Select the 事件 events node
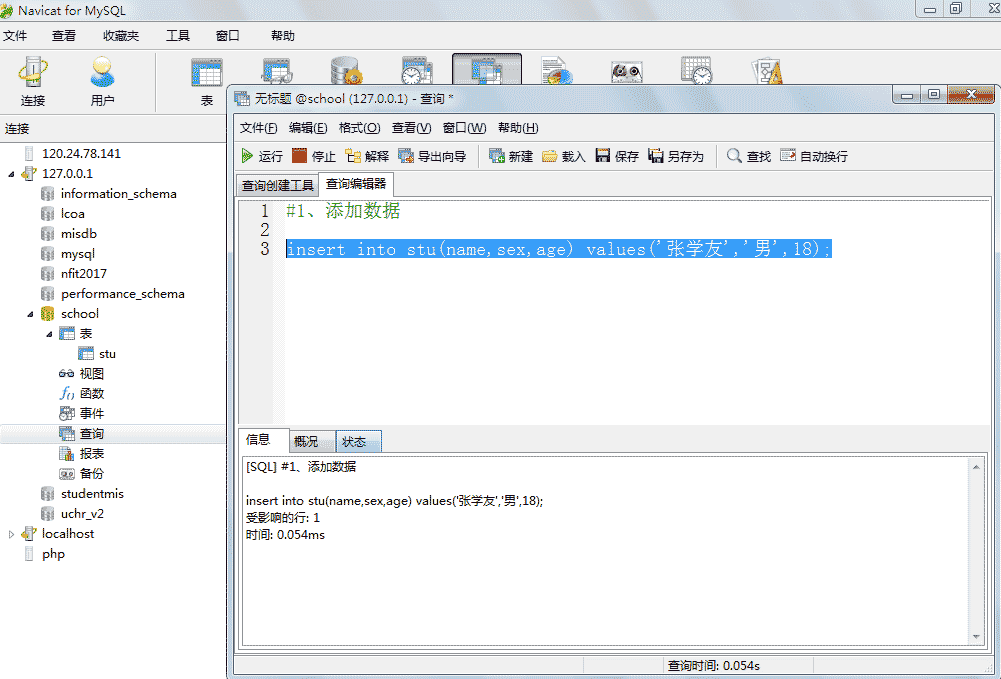Image resolution: width=1001 pixels, height=679 pixels. (91, 414)
